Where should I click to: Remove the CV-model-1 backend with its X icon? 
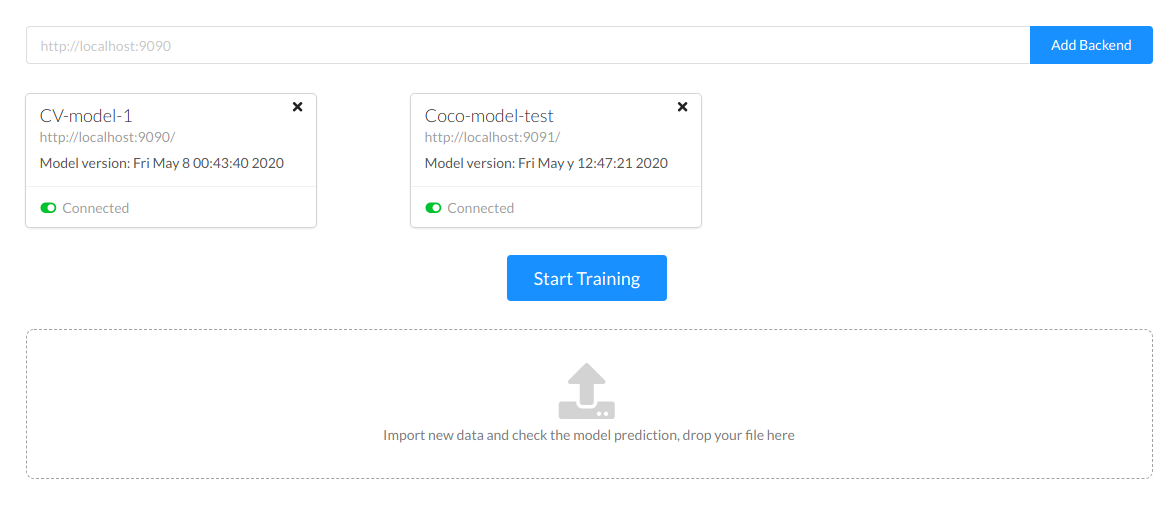coord(297,107)
